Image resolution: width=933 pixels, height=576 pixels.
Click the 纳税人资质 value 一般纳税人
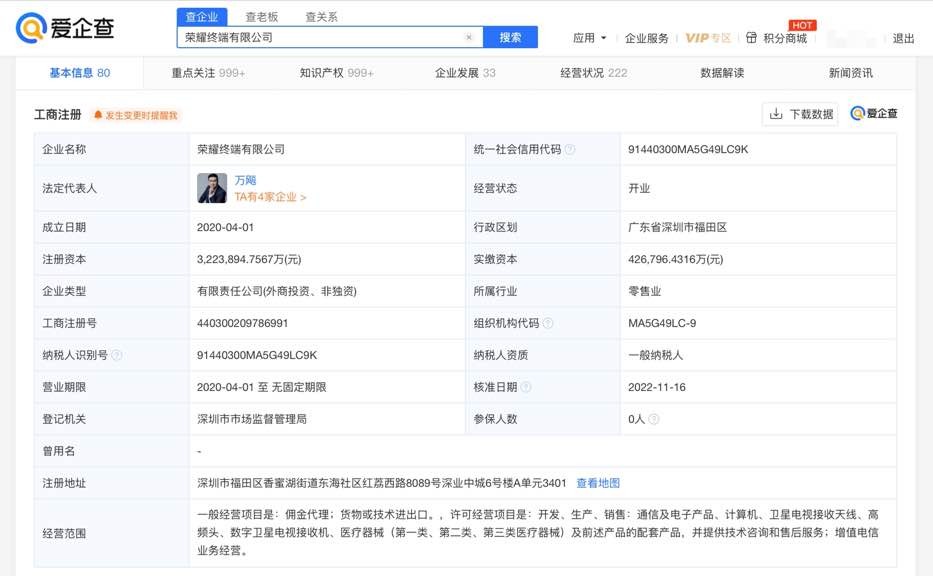coord(656,355)
